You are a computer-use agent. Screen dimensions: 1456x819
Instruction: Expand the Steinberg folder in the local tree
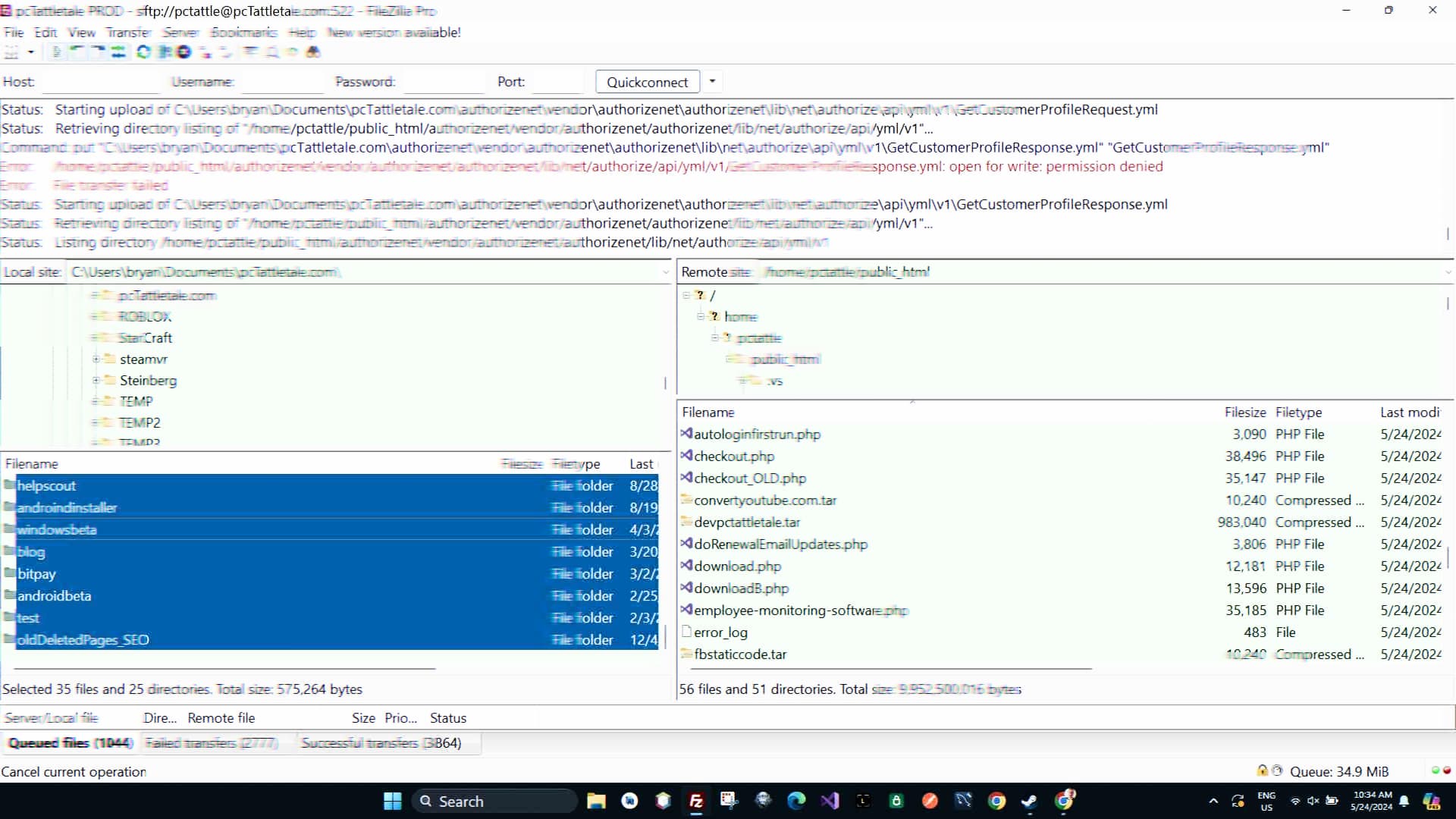click(96, 381)
